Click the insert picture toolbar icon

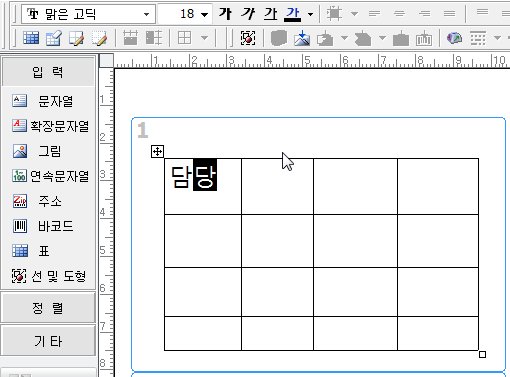coord(302,38)
